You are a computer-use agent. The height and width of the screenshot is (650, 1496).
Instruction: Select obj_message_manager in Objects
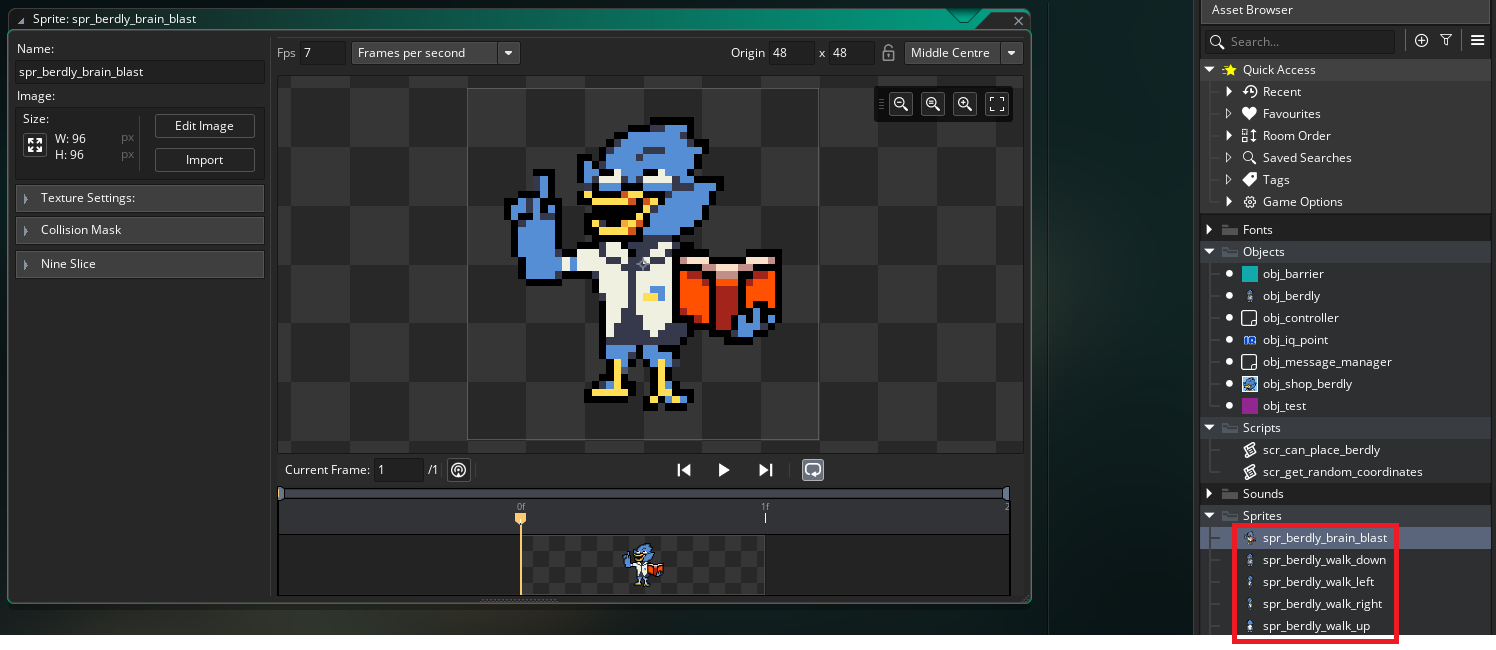(1327, 362)
